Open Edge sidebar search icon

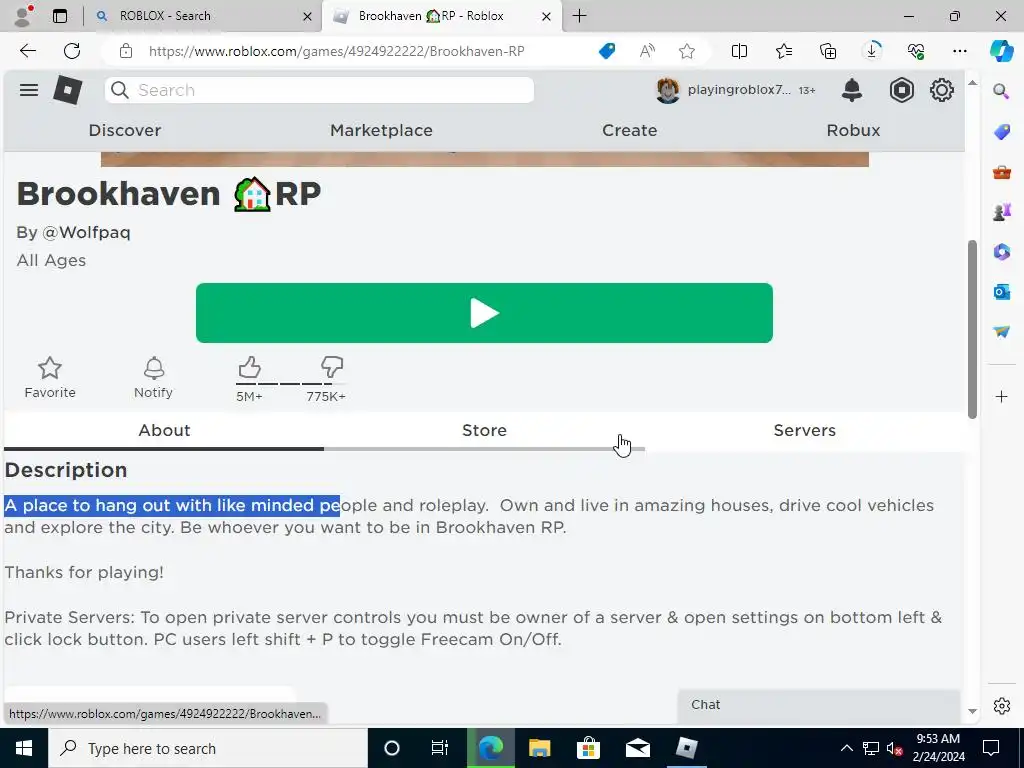tap(1001, 91)
